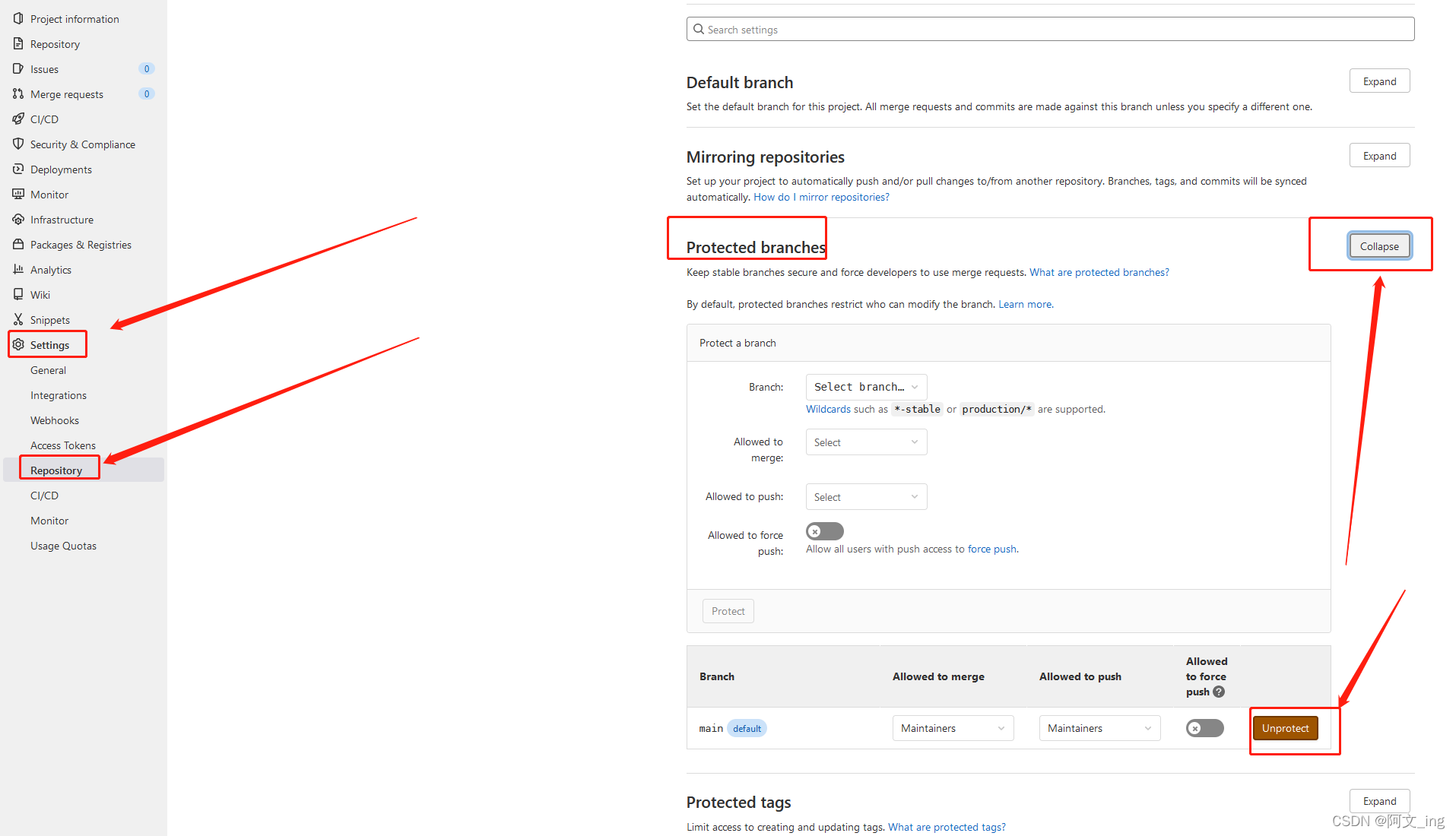
Task: Open Monitor settings submenu item
Action: tap(49, 521)
